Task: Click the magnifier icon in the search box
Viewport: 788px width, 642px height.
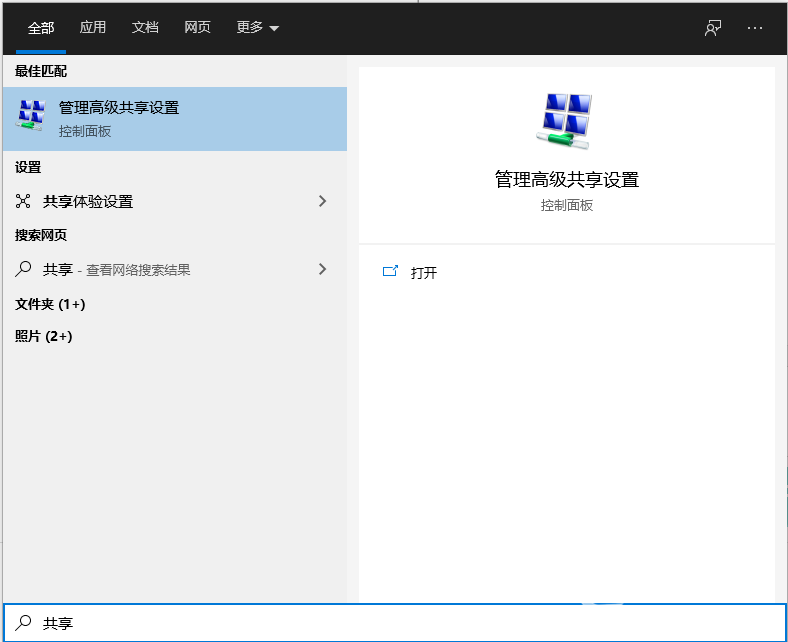Action: [x=24, y=623]
